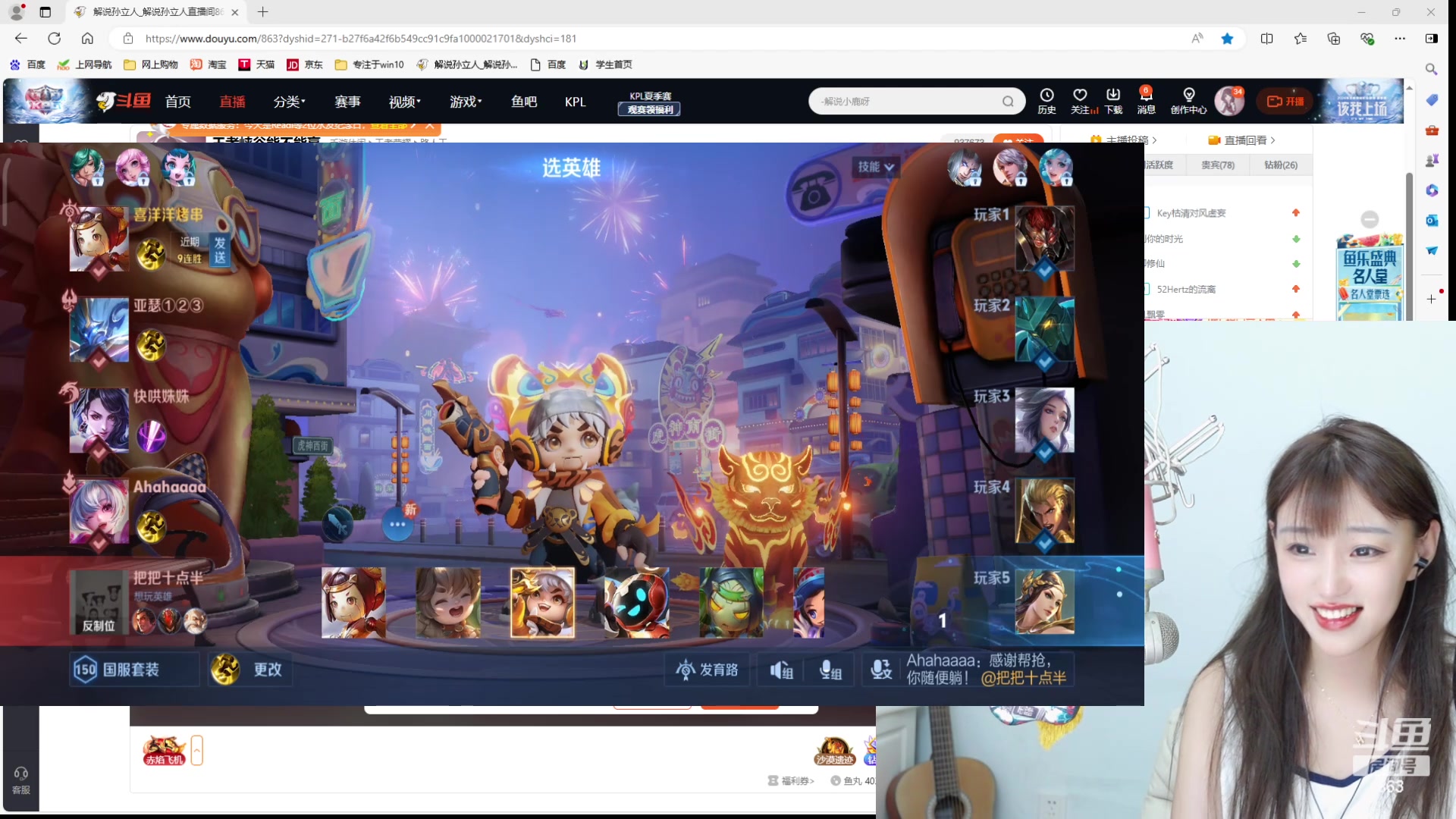Select the robot hero thumbnail in picker
1456x819 pixels.
[637, 603]
